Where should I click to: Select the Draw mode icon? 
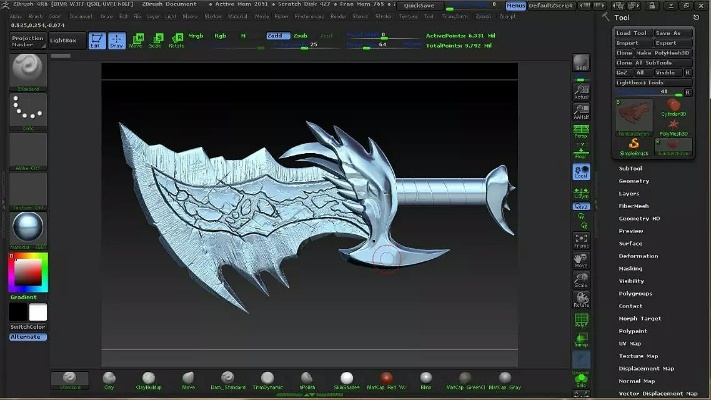coord(118,41)
